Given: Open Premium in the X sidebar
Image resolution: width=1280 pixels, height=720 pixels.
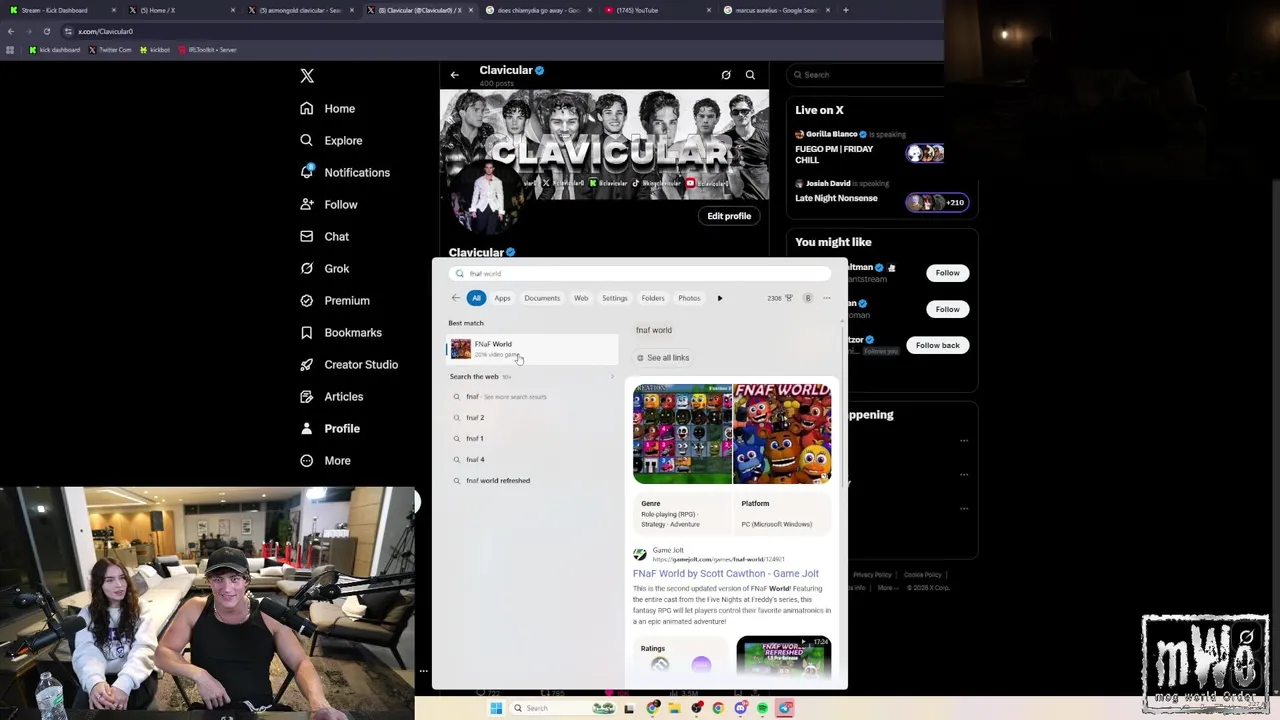Looking at the screenshot, I should point(335,300).
